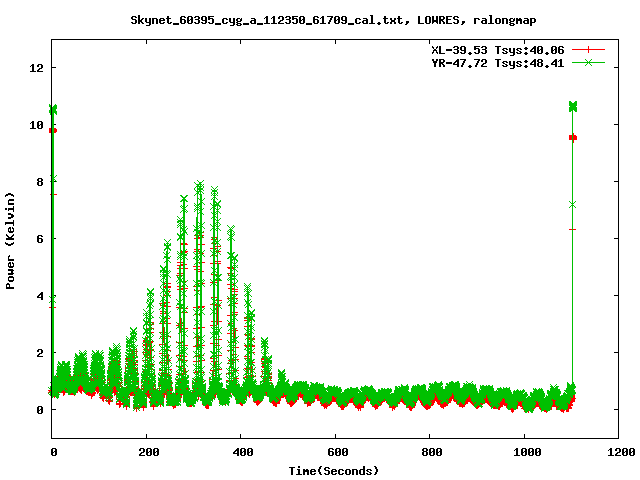Select the legend entry XL-39.53 Tsys:40.06

click(498, 50)
